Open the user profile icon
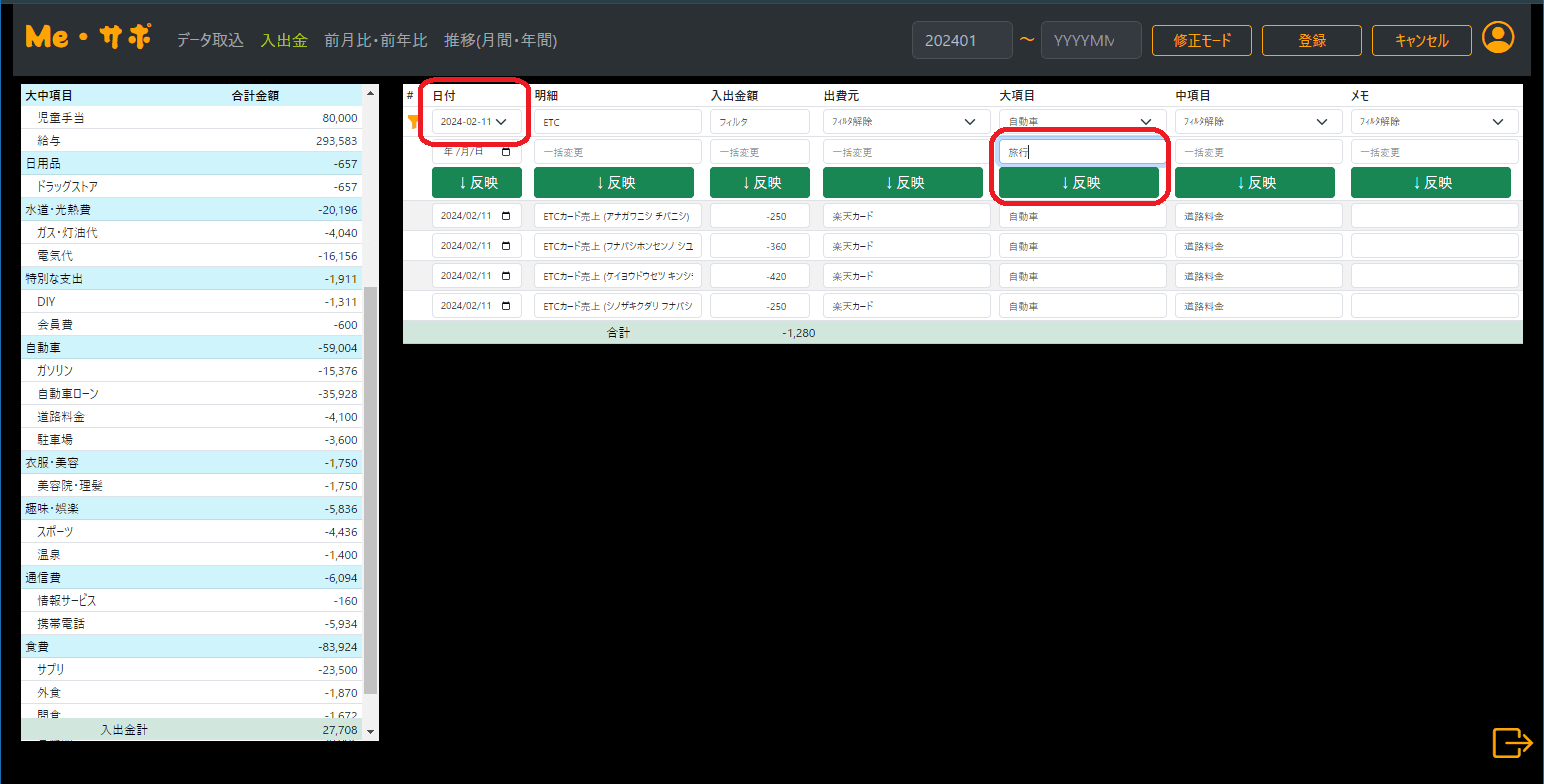The image size is (1544, 784). [1497, 38]
